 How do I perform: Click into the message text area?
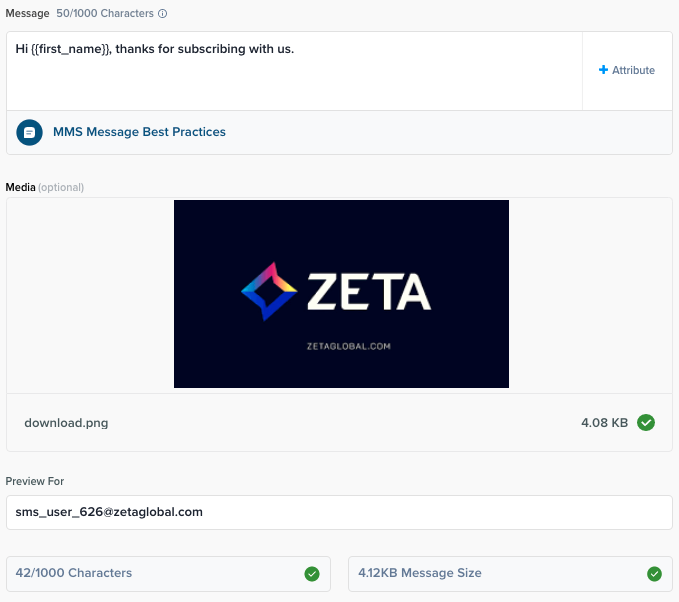[290, 75]
